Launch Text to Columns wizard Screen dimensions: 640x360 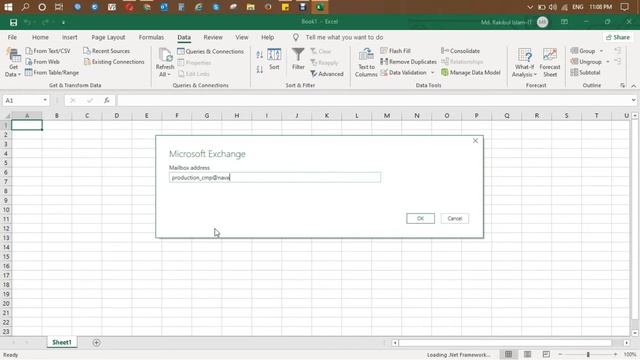pos(366,62)
